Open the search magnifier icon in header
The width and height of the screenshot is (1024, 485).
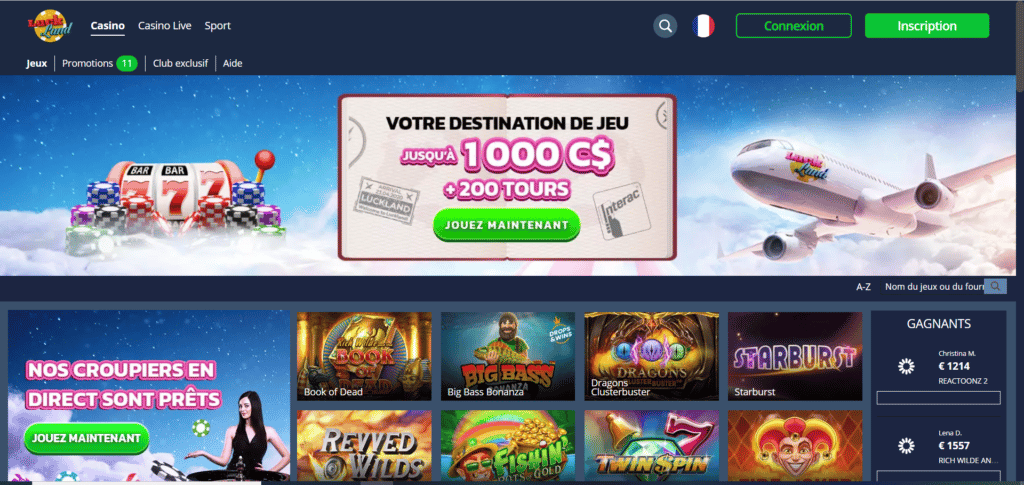665,26
